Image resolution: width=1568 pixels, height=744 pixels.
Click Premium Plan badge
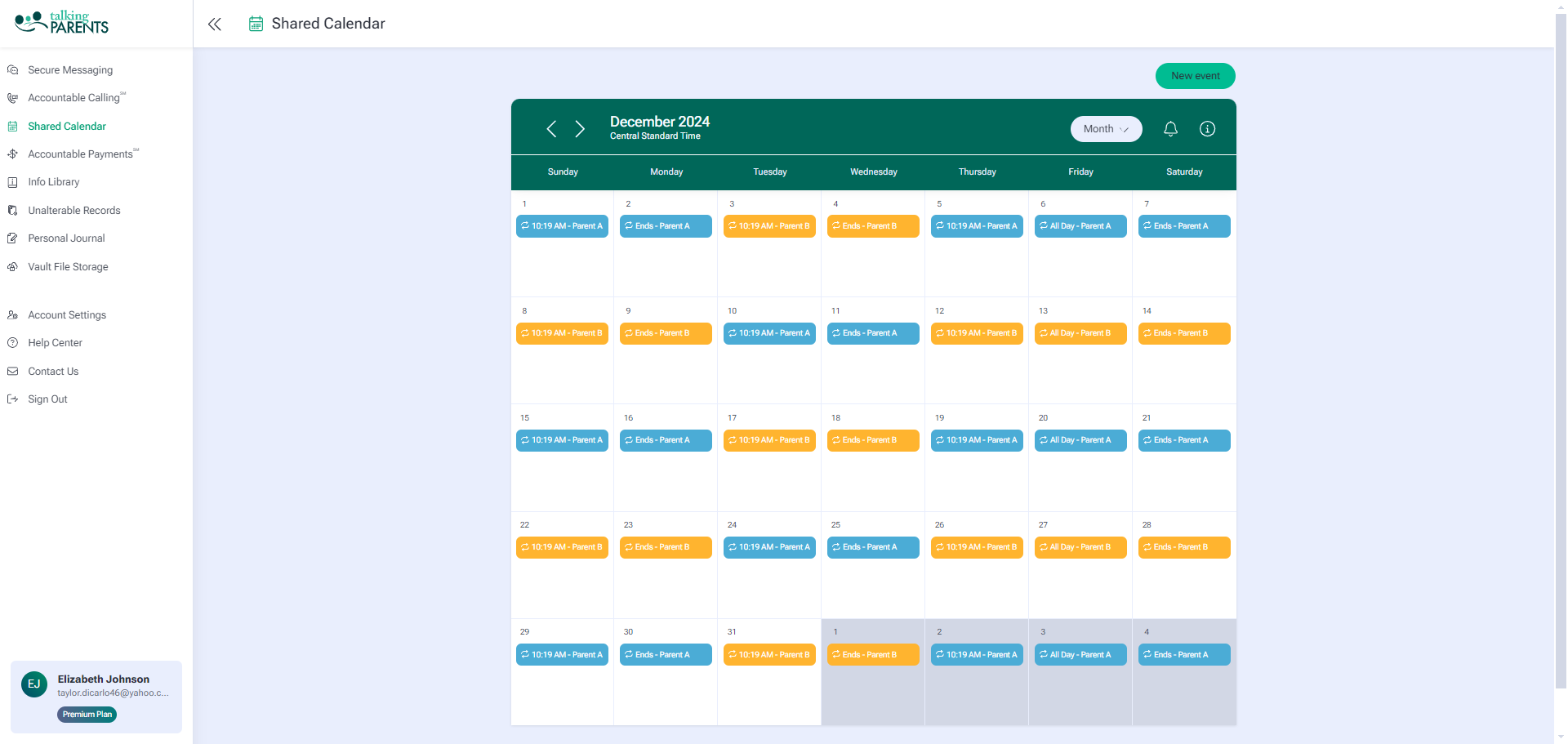point(87,715)
